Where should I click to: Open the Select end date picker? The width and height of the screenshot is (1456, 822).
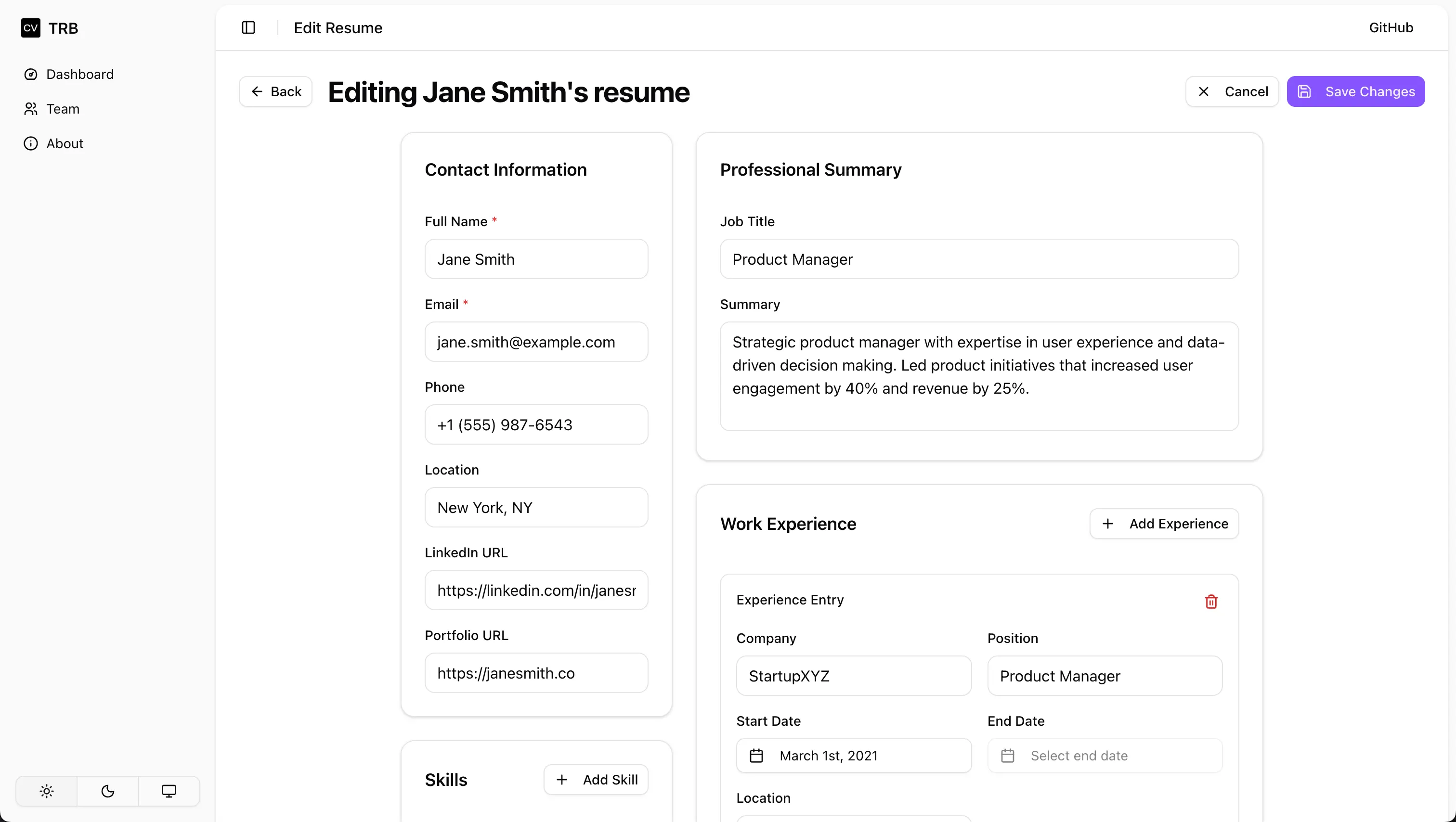pyautogui.click(x=1105, y=755)
